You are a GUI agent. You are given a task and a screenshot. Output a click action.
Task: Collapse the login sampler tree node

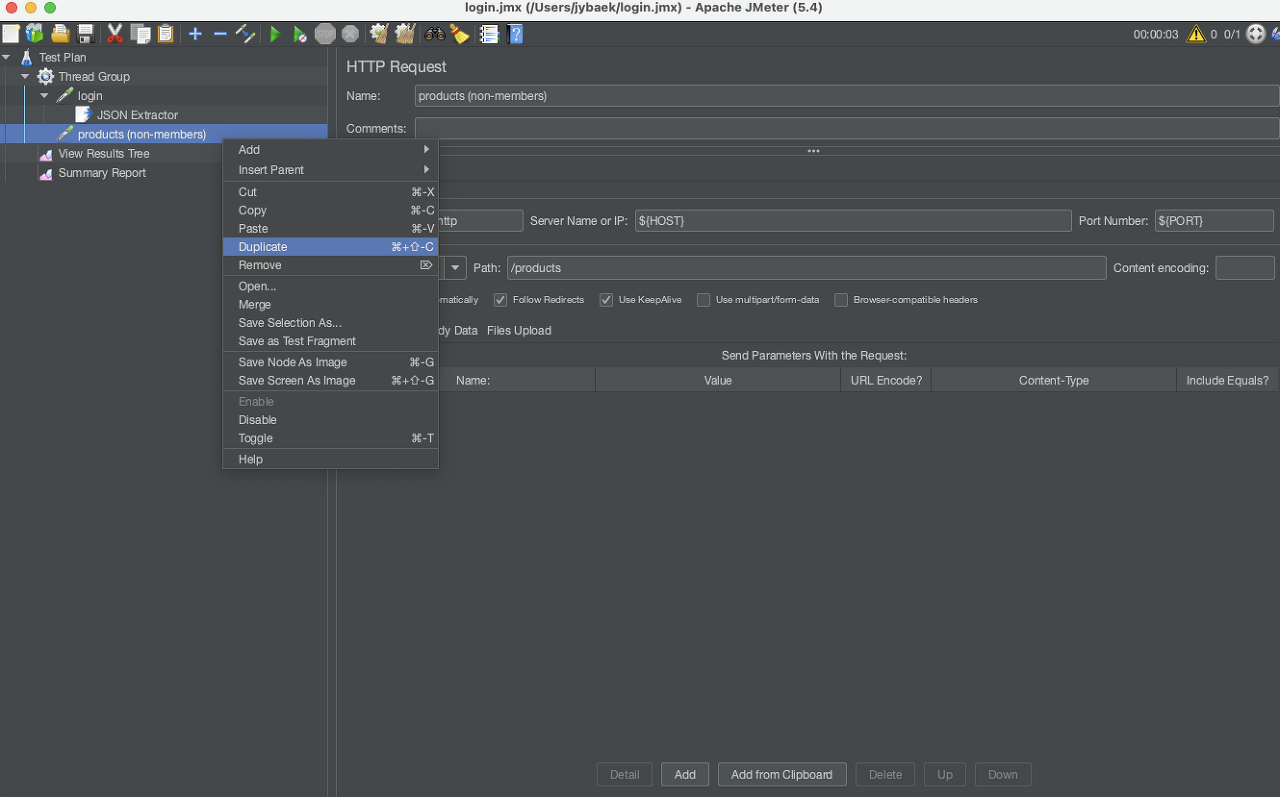tap(44, 96)
